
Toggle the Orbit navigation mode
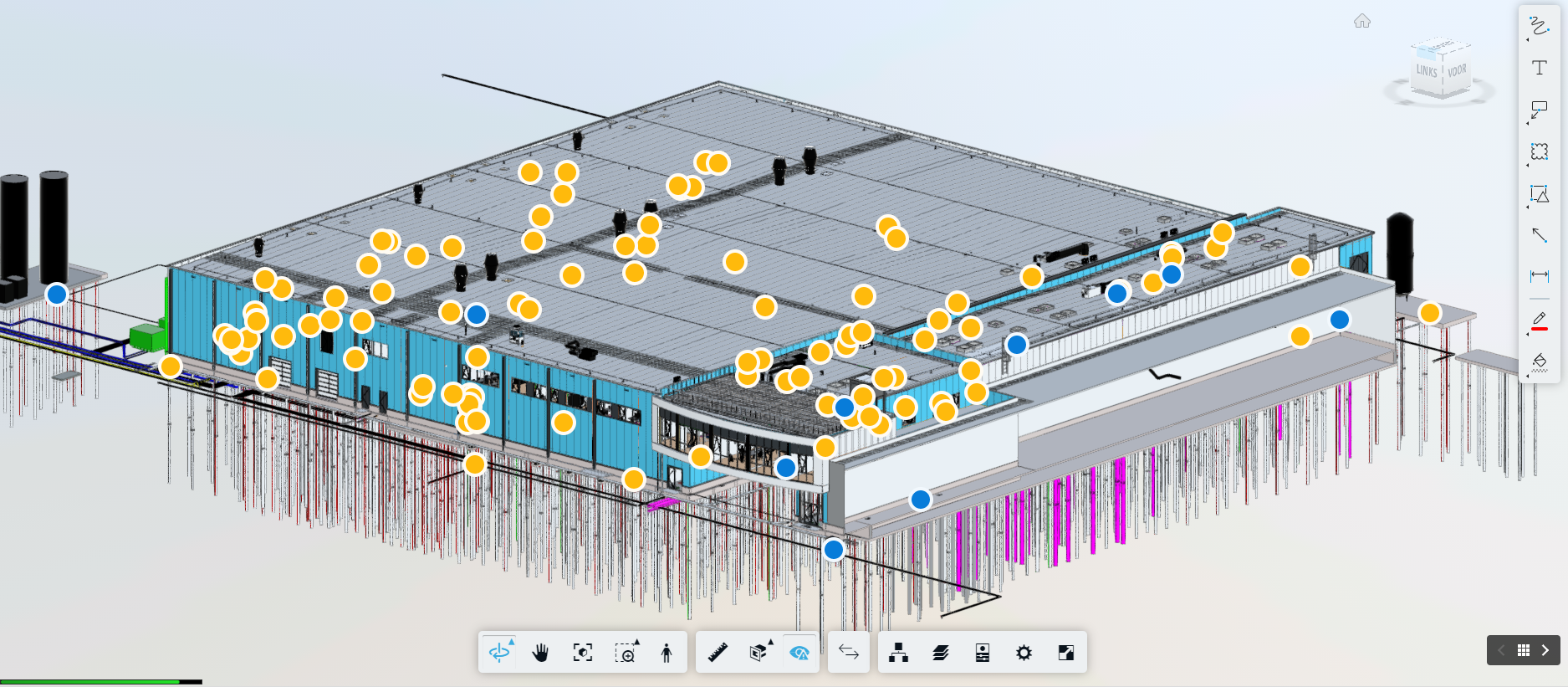point(499,653)
